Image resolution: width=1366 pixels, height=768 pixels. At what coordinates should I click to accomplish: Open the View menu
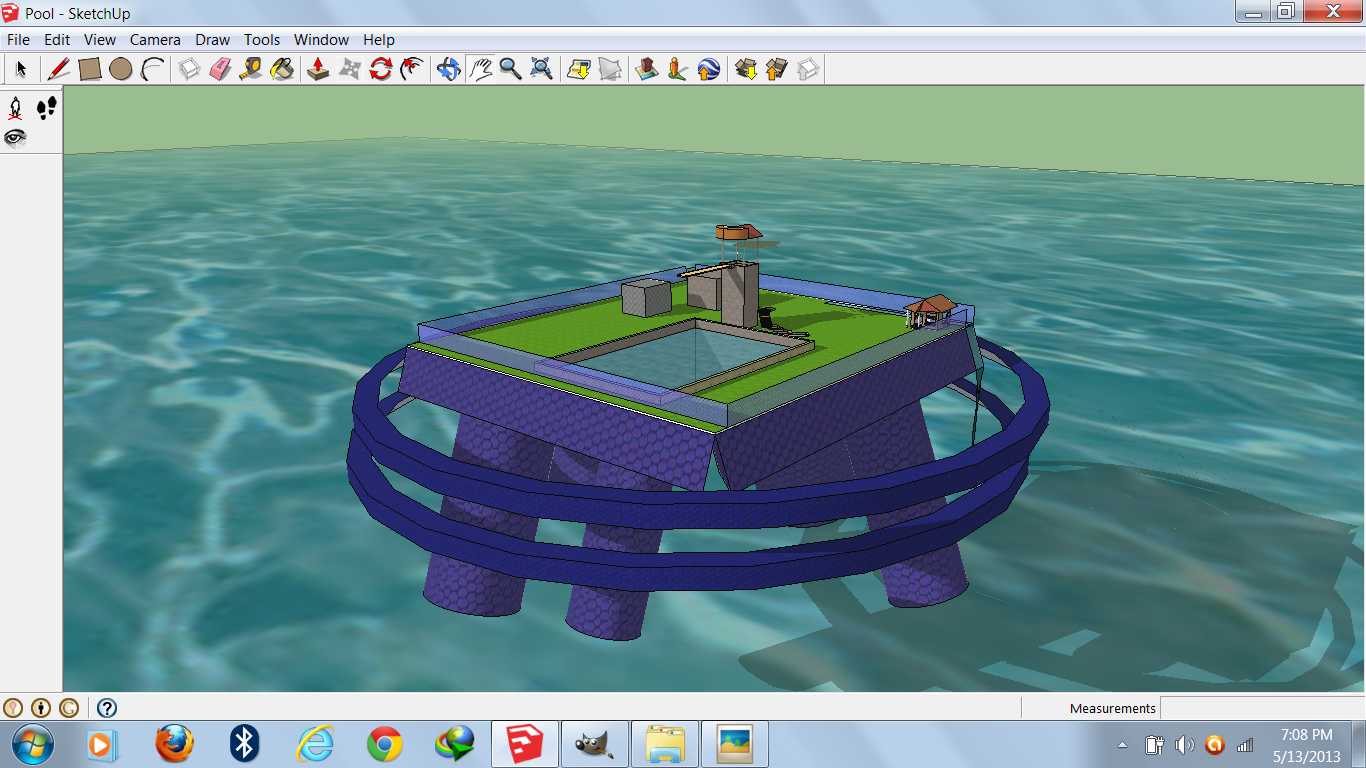coord(100,40)
